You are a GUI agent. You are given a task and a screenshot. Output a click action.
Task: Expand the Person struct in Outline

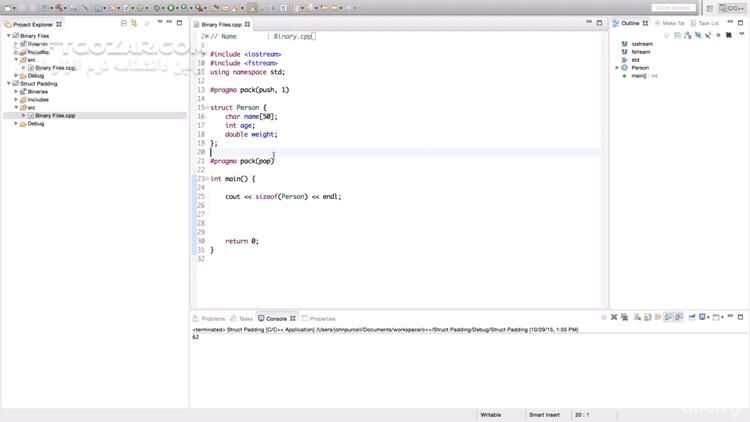(618, 68)
